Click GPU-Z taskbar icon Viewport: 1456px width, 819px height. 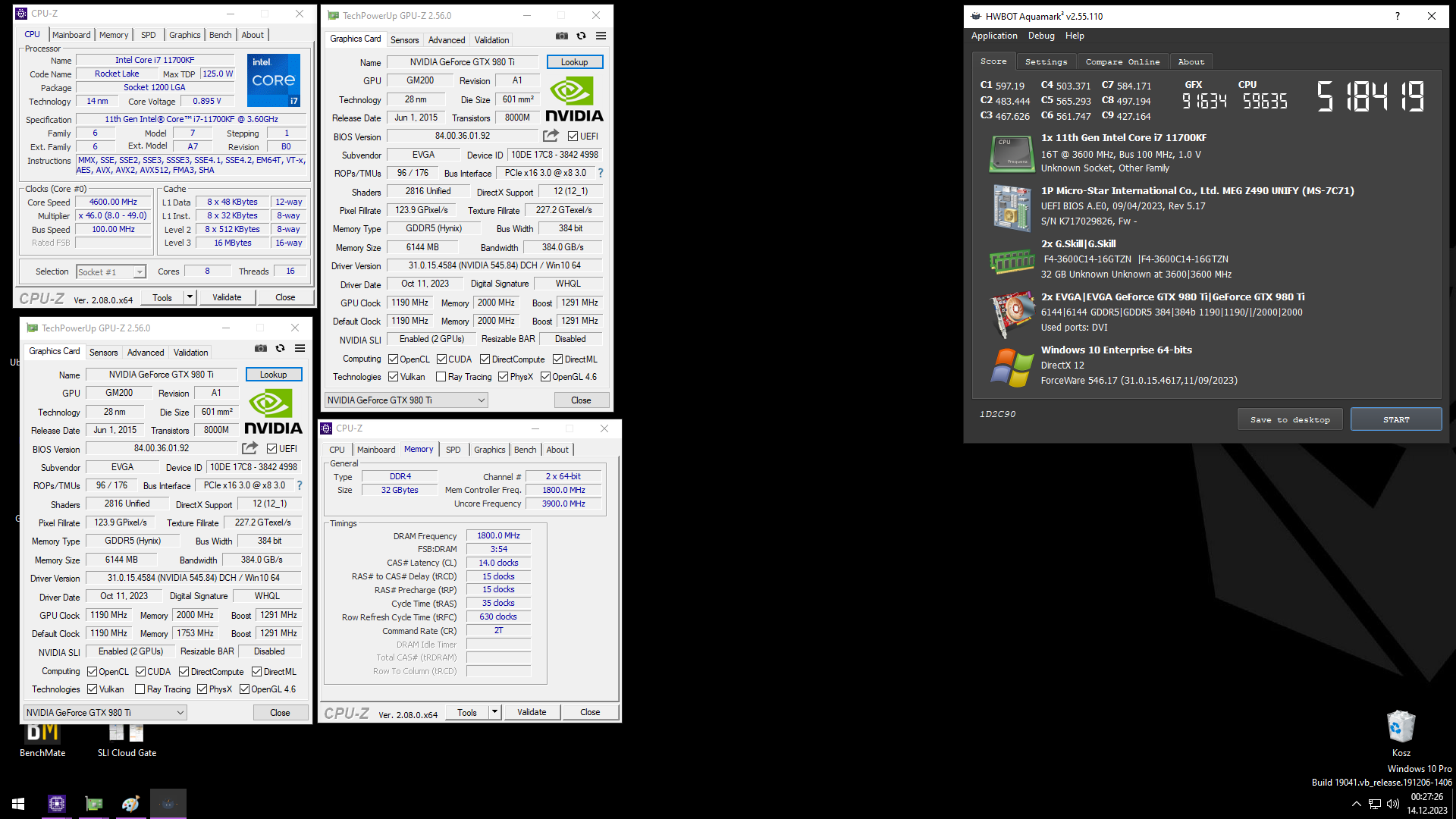(x=94, y=804)
